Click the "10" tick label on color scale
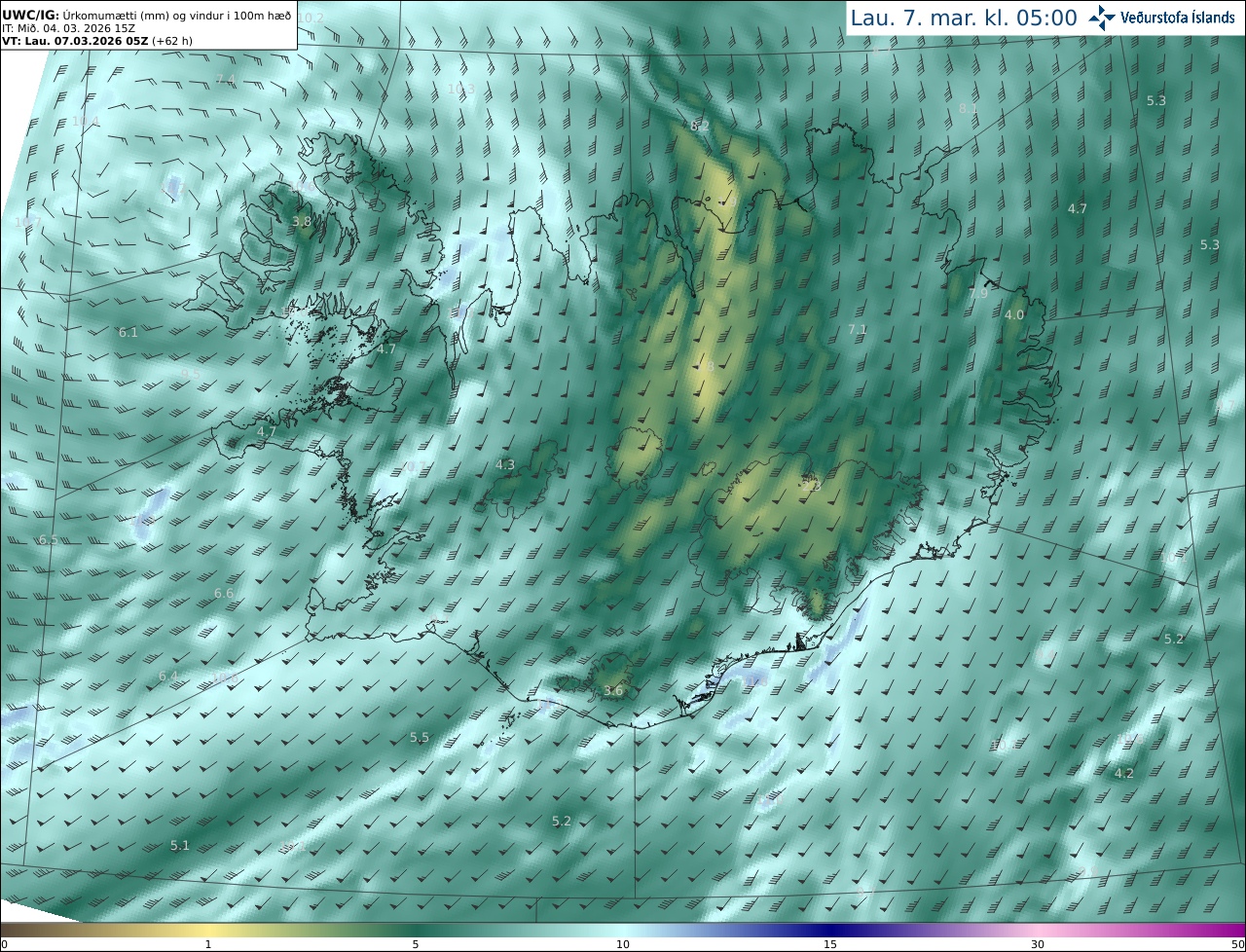Image resolution: width=1246 pixels, height=952 pixels. [623, 944]
